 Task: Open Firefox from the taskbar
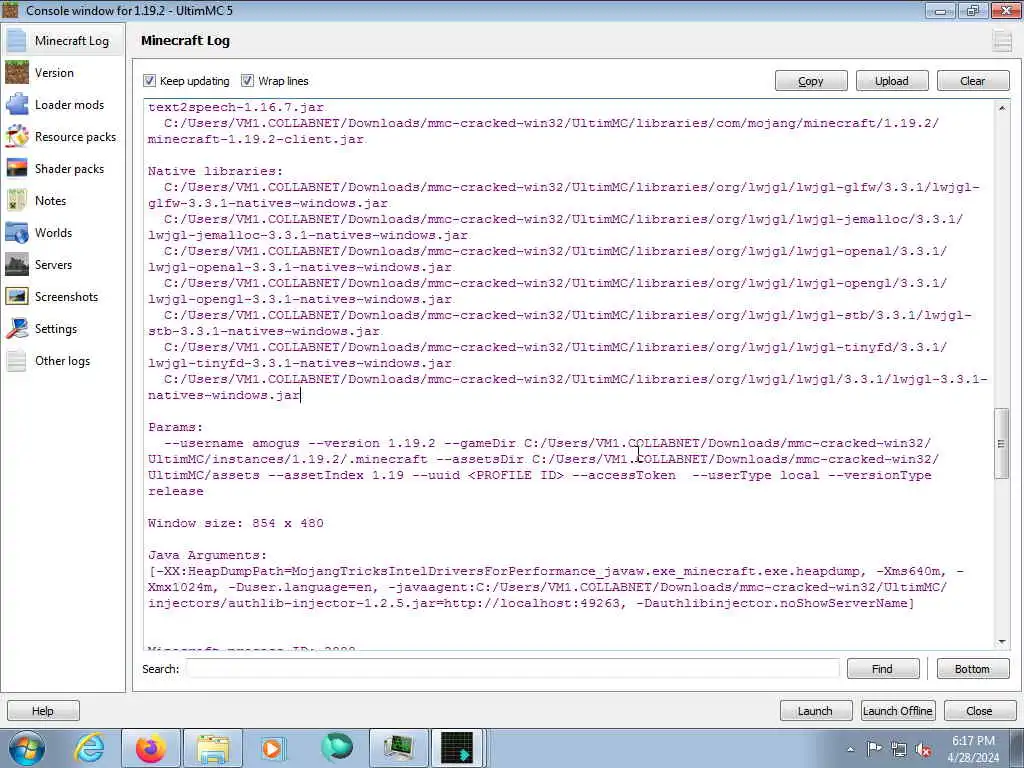point(151,748)
